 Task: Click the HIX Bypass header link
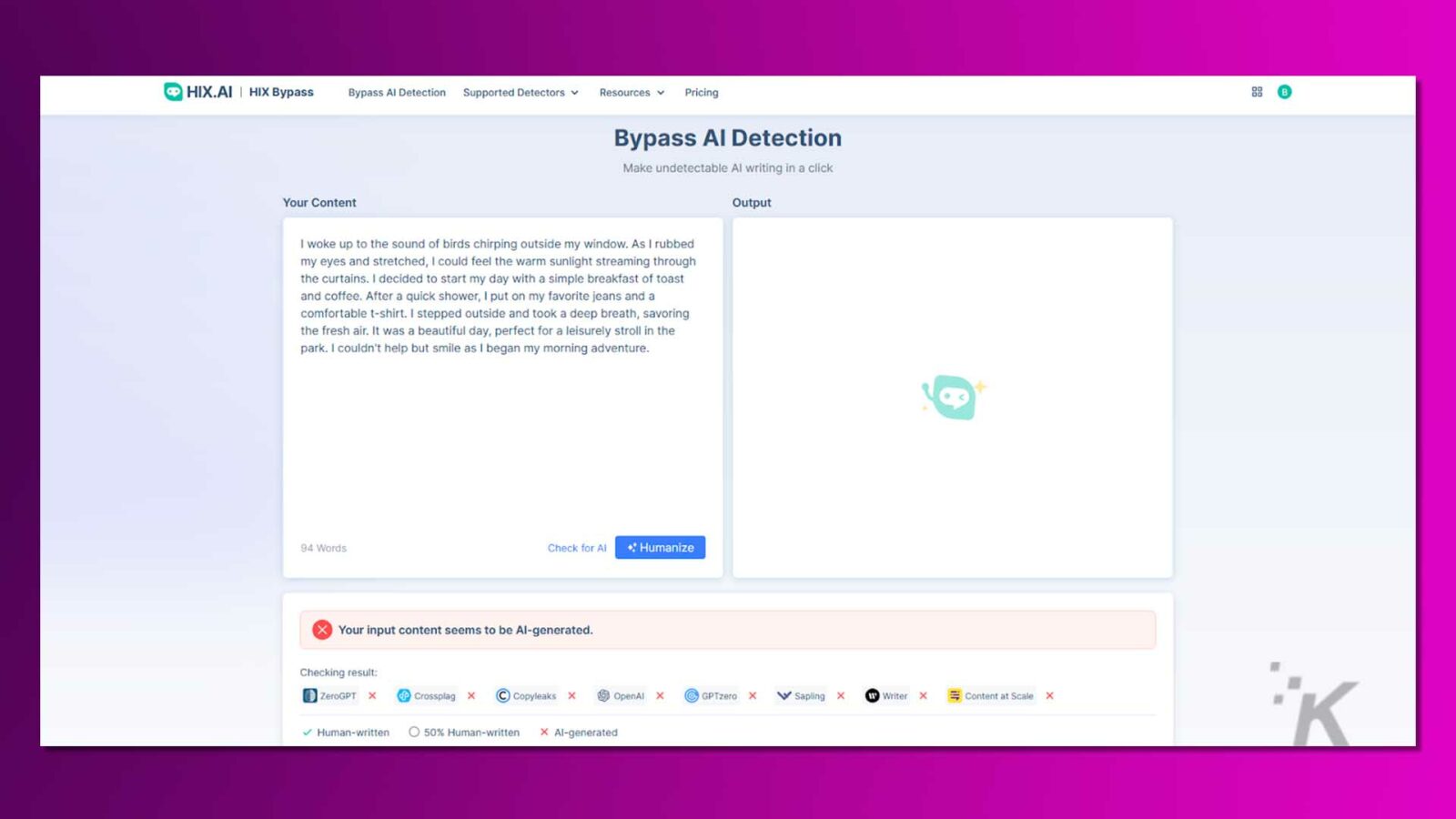[x=281, y=92]
